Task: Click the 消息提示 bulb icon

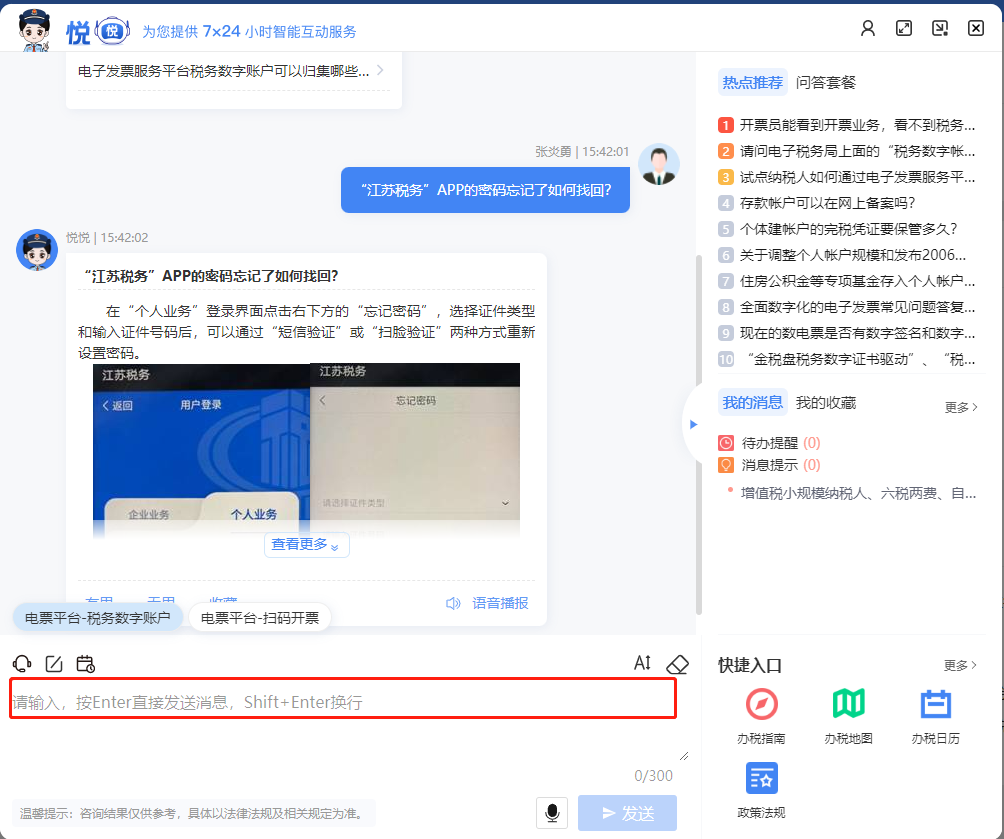Action: click(725, 465)
